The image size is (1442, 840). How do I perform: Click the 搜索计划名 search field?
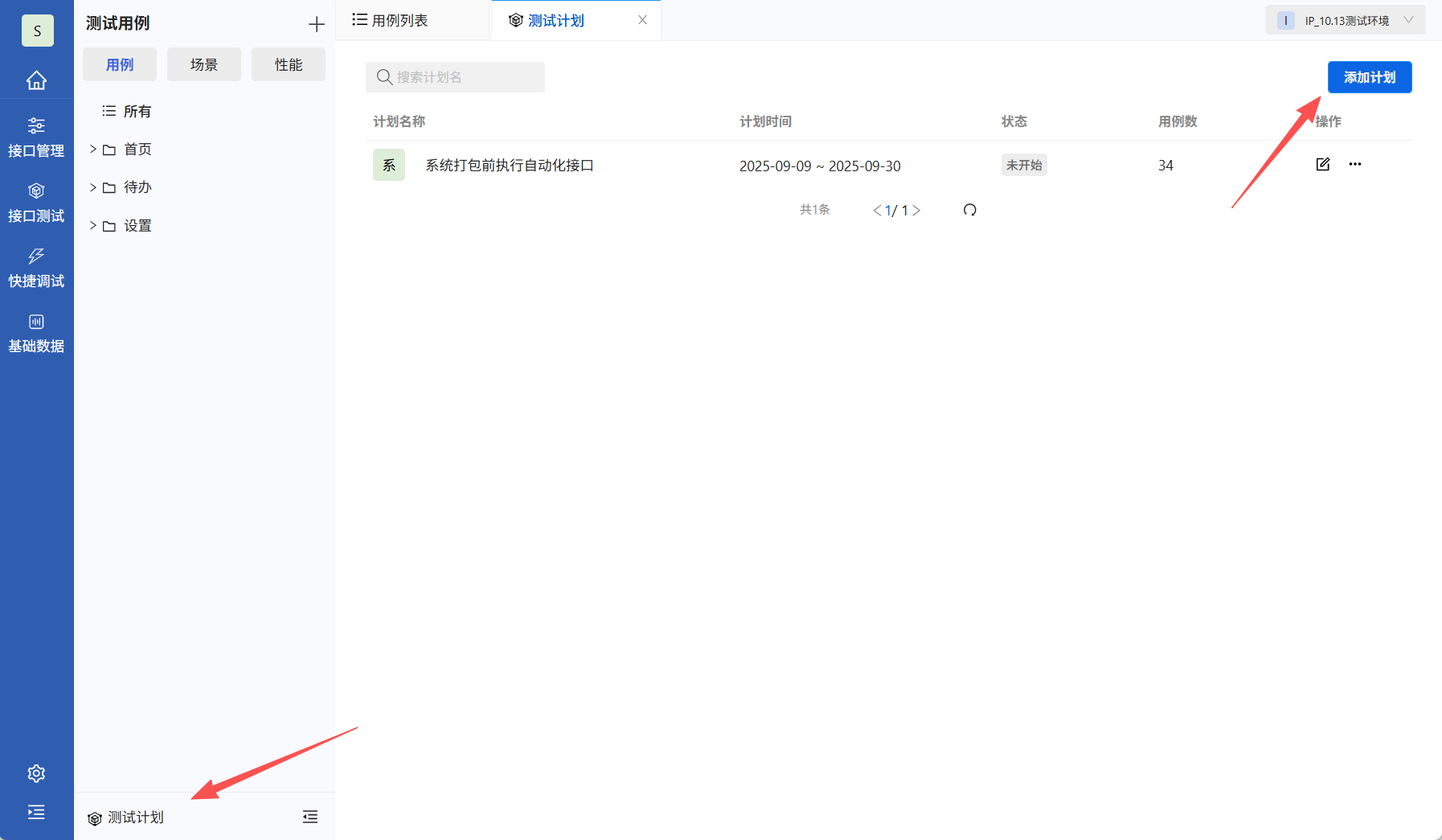click(455, 77)
